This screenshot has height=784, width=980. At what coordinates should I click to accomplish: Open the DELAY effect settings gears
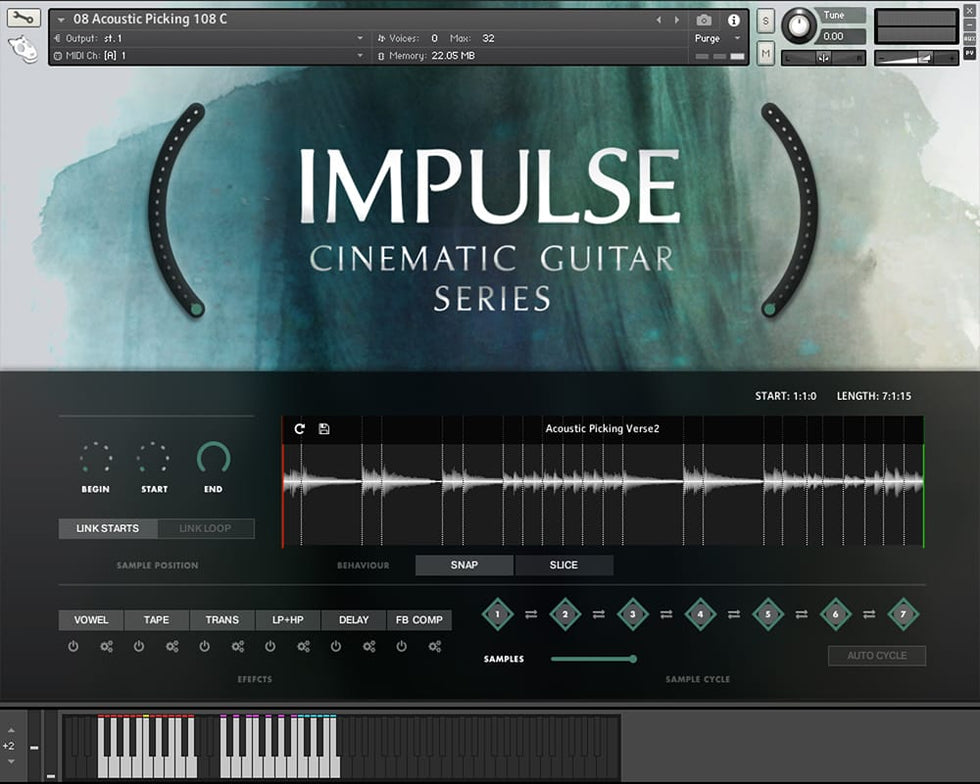pyautogui.click(x=369, y=647)
